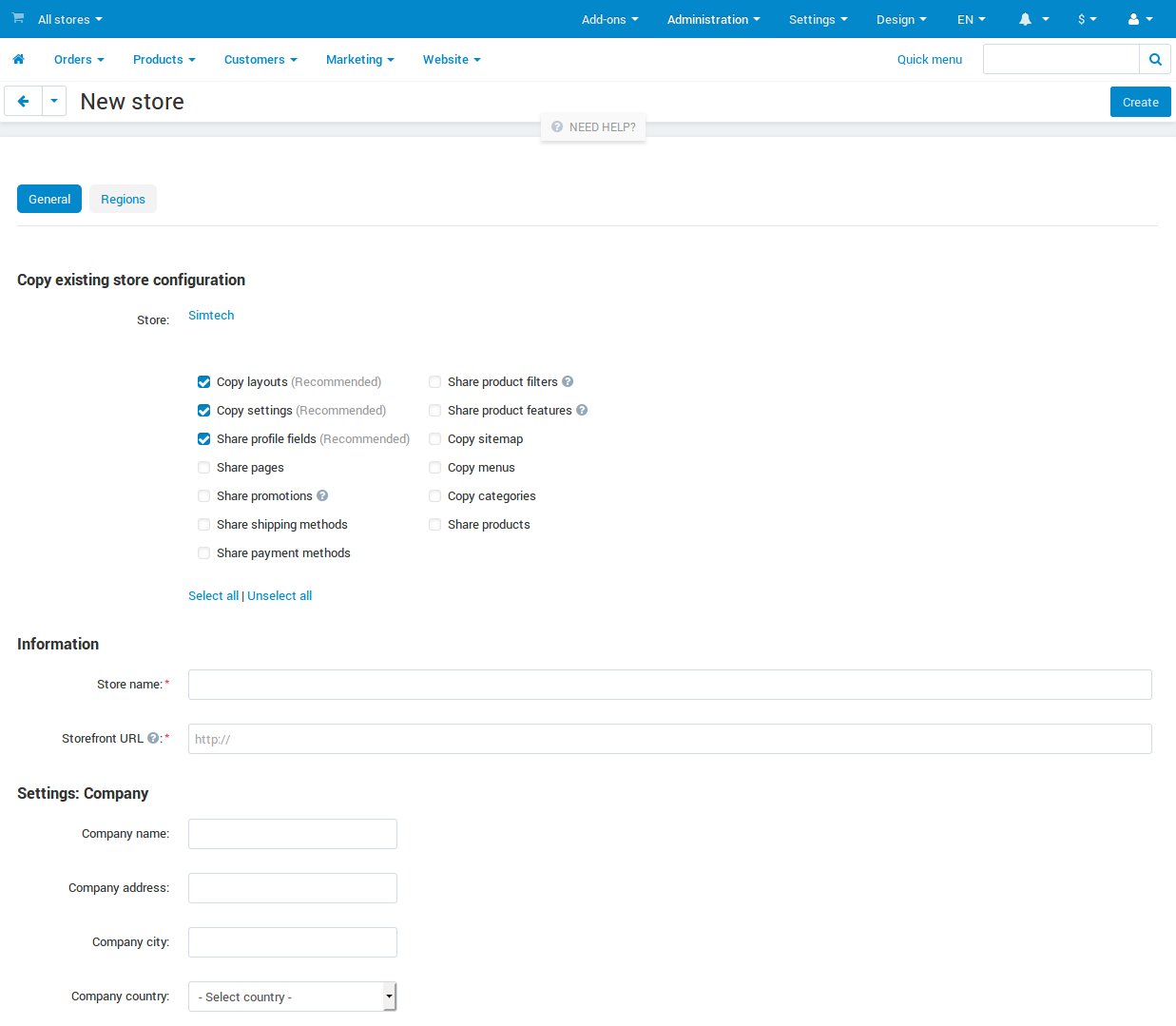The width and height of the screenshot is (1176, 1026).
Task: Click the Select all link
Action: click(x=213, y=595)
